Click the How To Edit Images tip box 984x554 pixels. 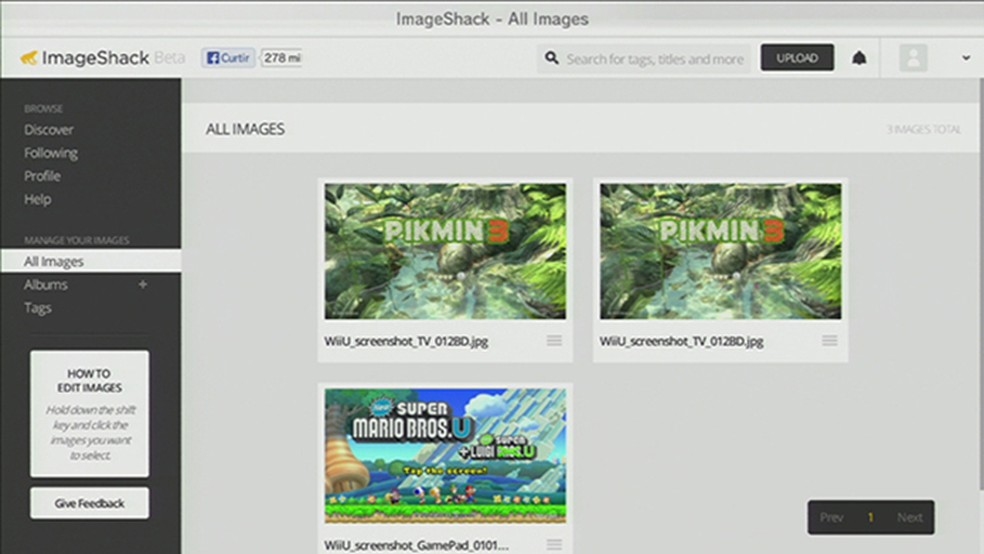pyautogui.click(x=90, y=413)
